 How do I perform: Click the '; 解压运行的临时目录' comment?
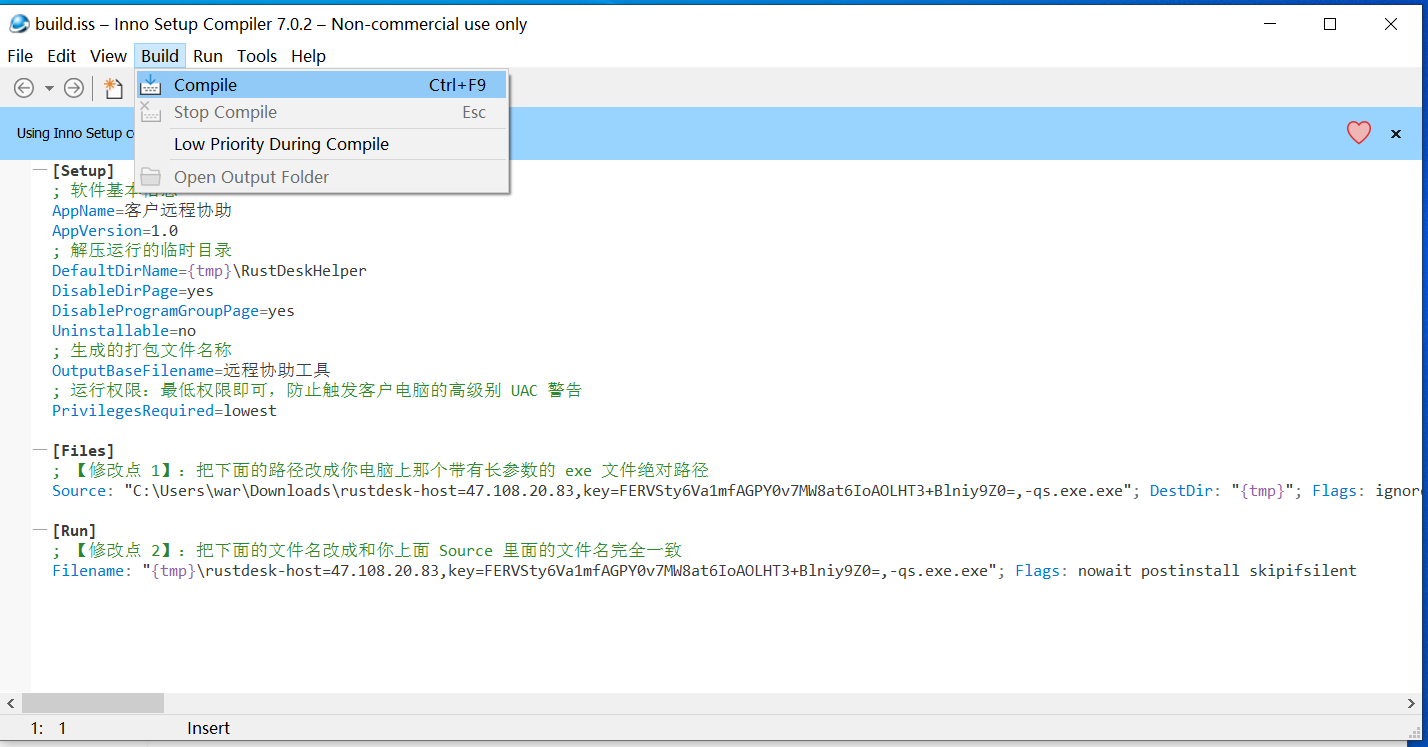(142, 251)
